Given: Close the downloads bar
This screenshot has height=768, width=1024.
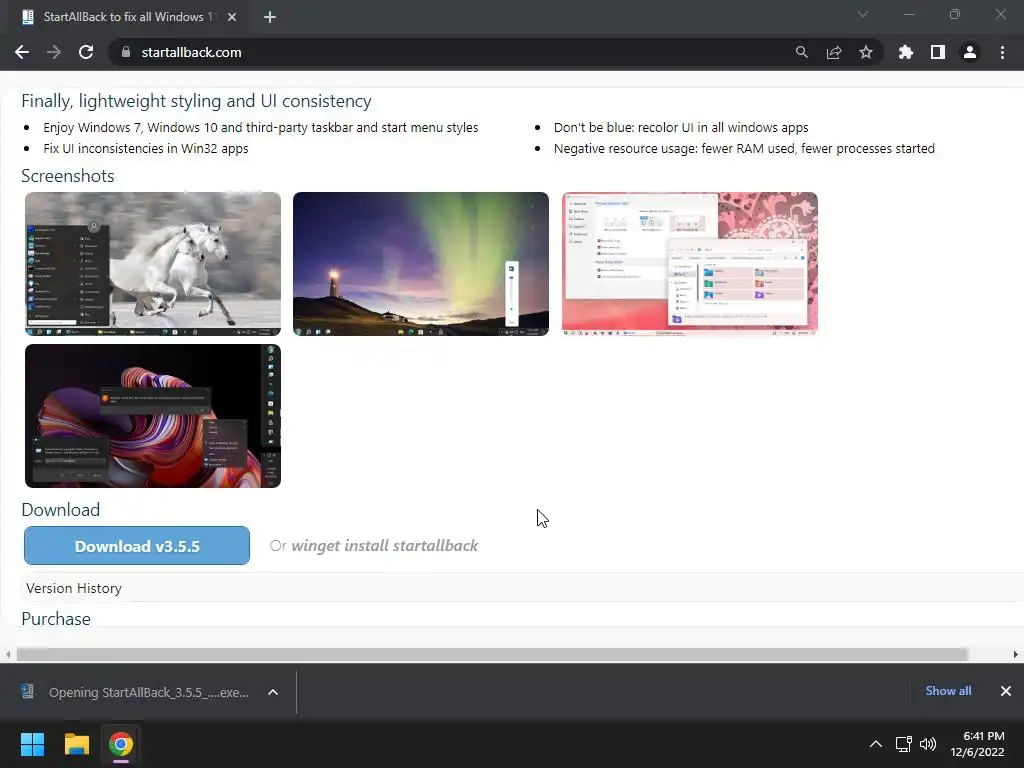Looking at the screenshot, I should tap(1006, 691).
